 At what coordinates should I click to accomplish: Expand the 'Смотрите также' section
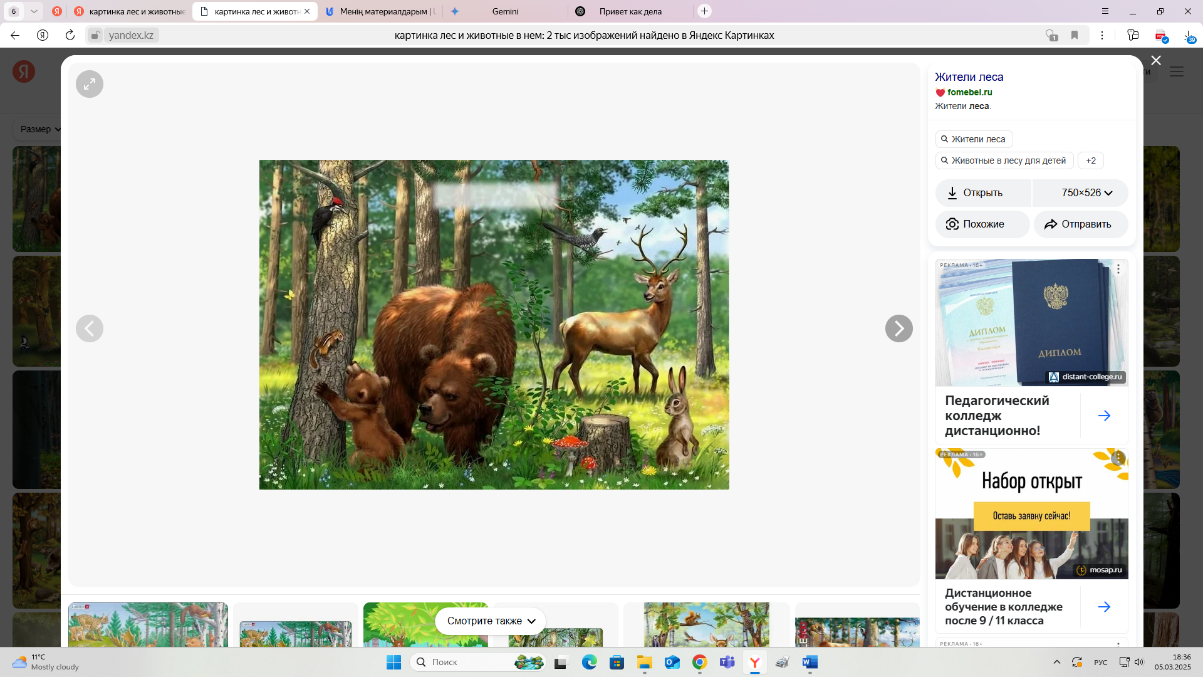pyautogui.click(x=490, y=621)
